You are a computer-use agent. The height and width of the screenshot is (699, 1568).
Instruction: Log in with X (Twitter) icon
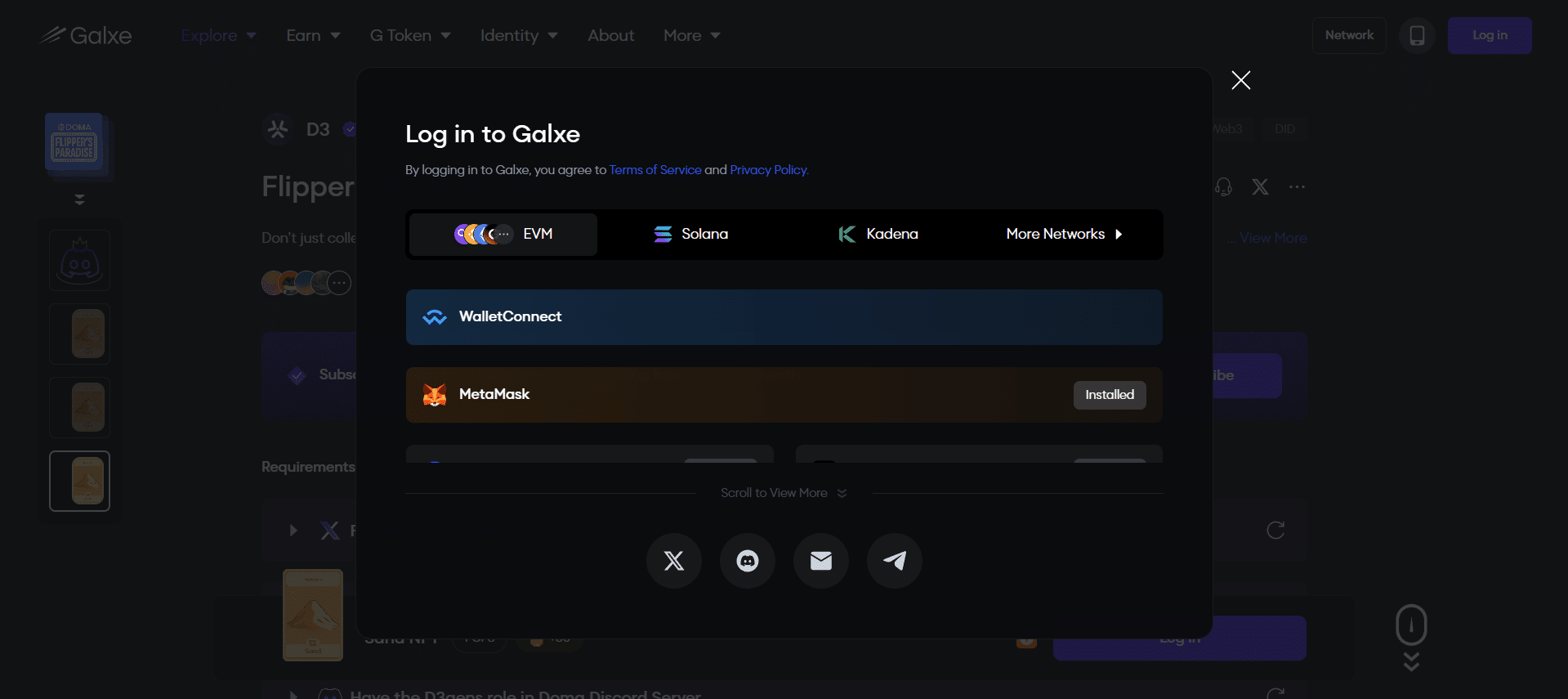tap(674, 561)
